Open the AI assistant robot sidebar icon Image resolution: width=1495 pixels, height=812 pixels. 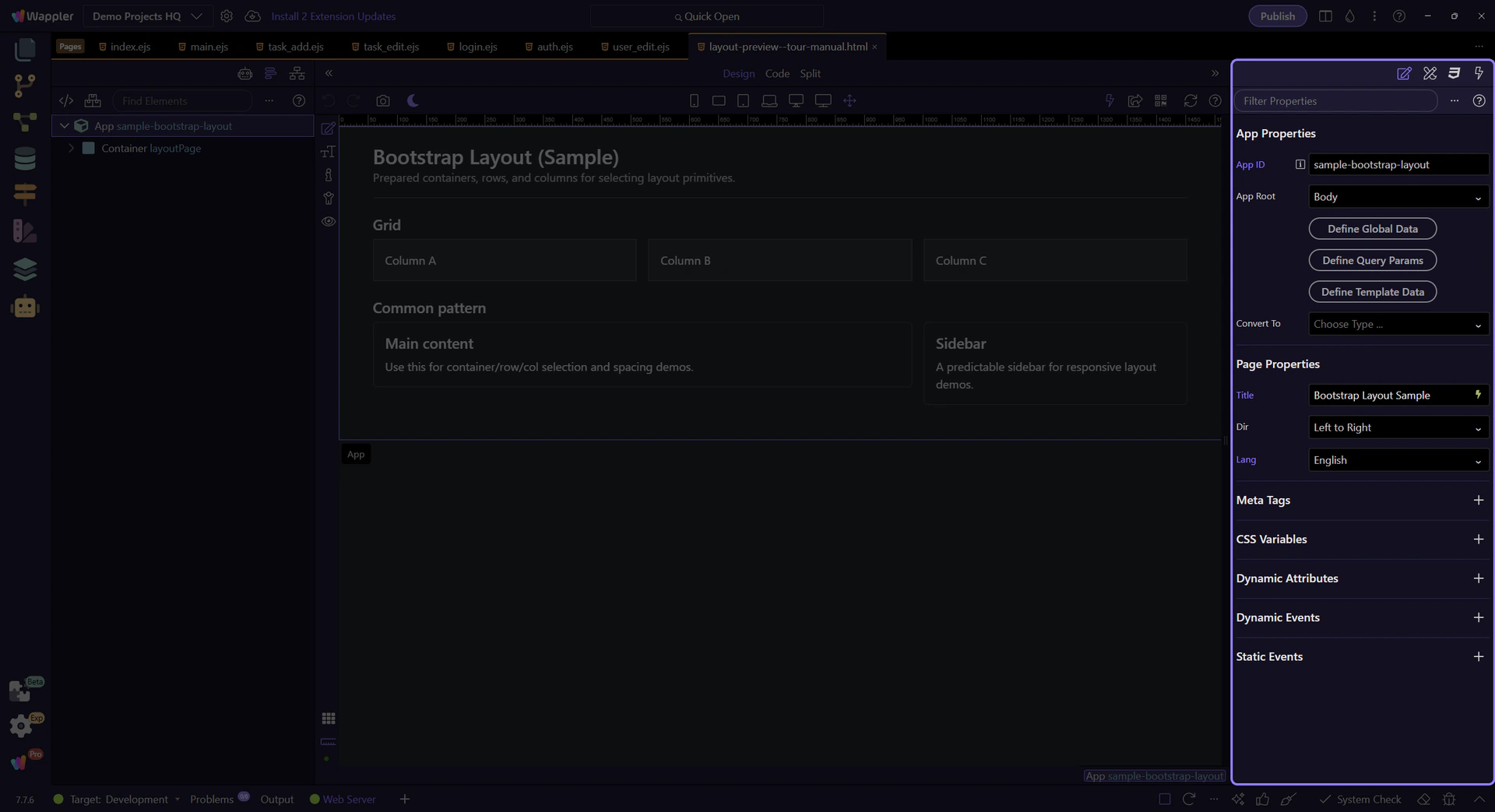click(25, 308)
